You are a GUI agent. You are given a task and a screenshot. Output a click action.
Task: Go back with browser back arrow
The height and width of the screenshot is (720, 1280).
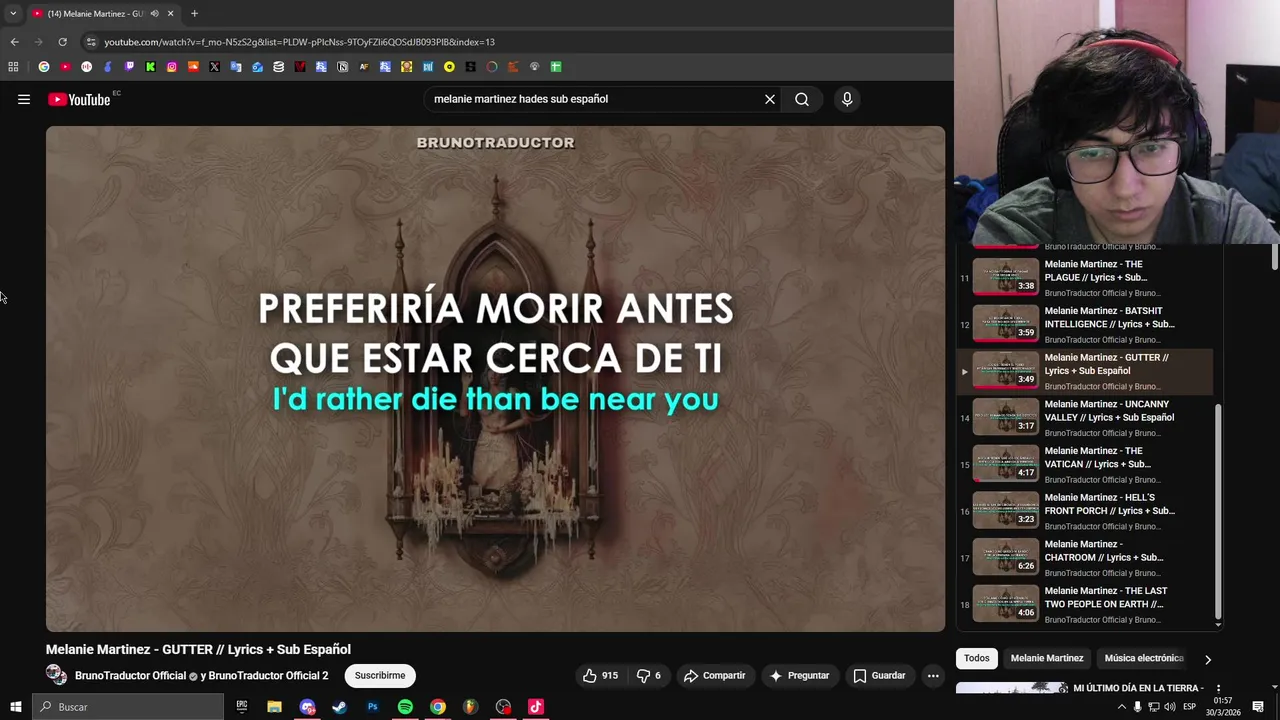click(14, 42)
